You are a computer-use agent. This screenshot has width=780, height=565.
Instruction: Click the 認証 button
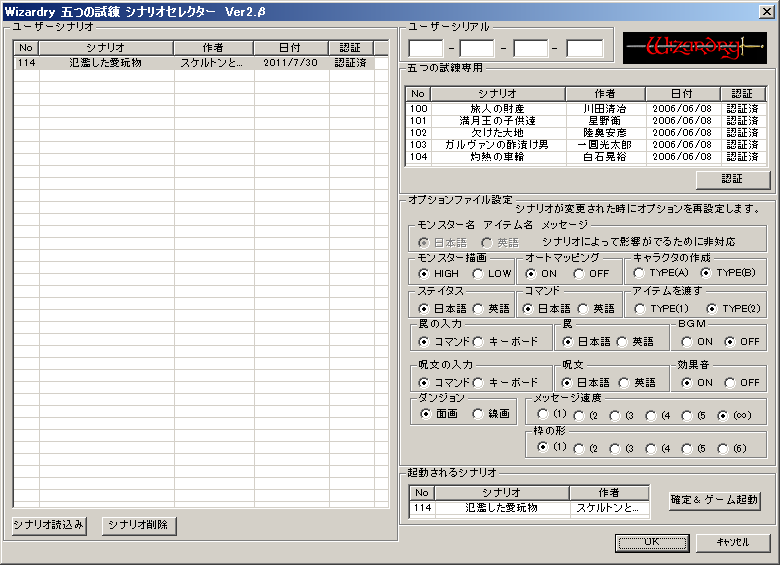733,179
